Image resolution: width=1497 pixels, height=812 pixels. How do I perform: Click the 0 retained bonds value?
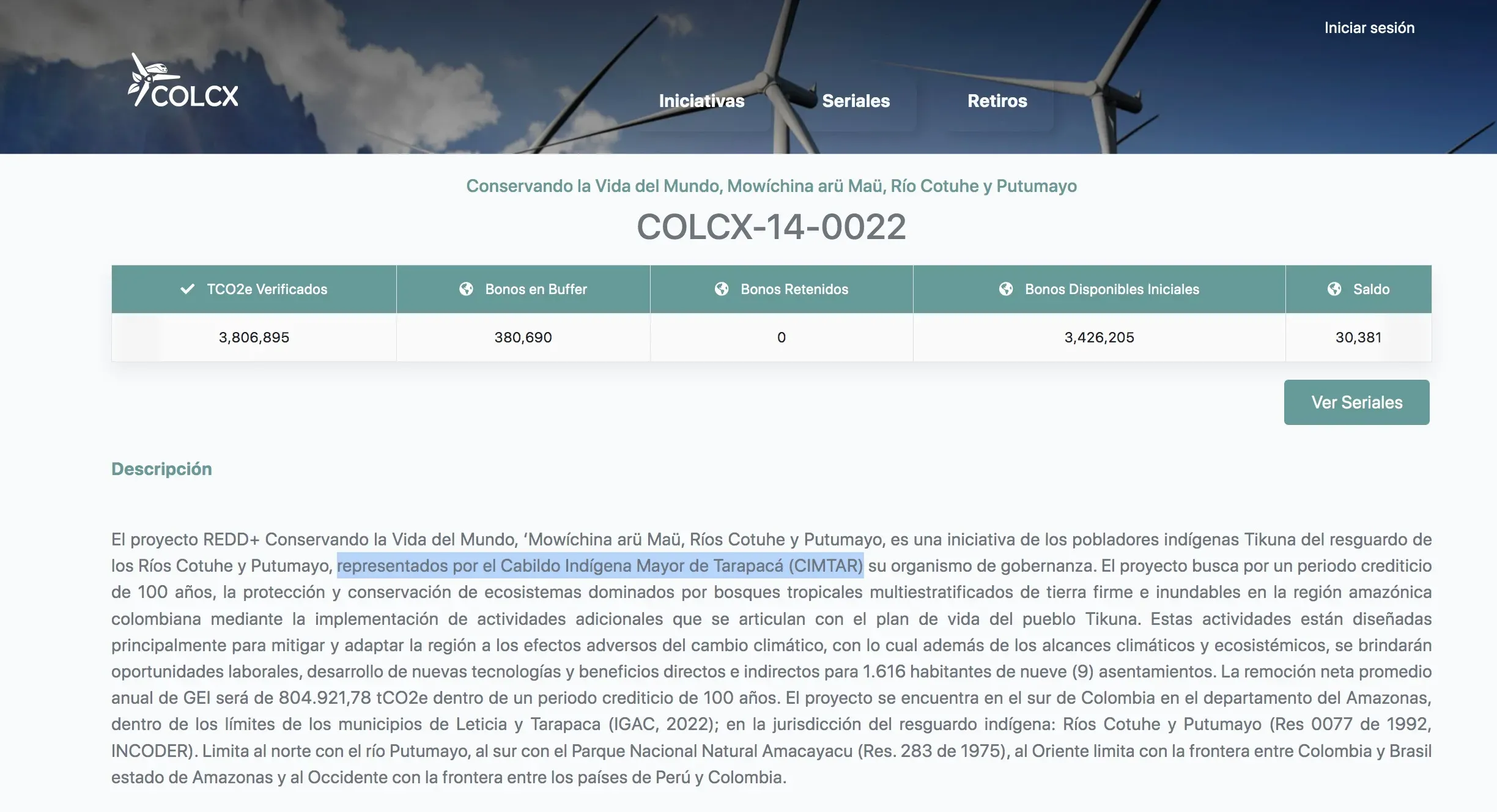pyautogui.click(x=782, y=337)
